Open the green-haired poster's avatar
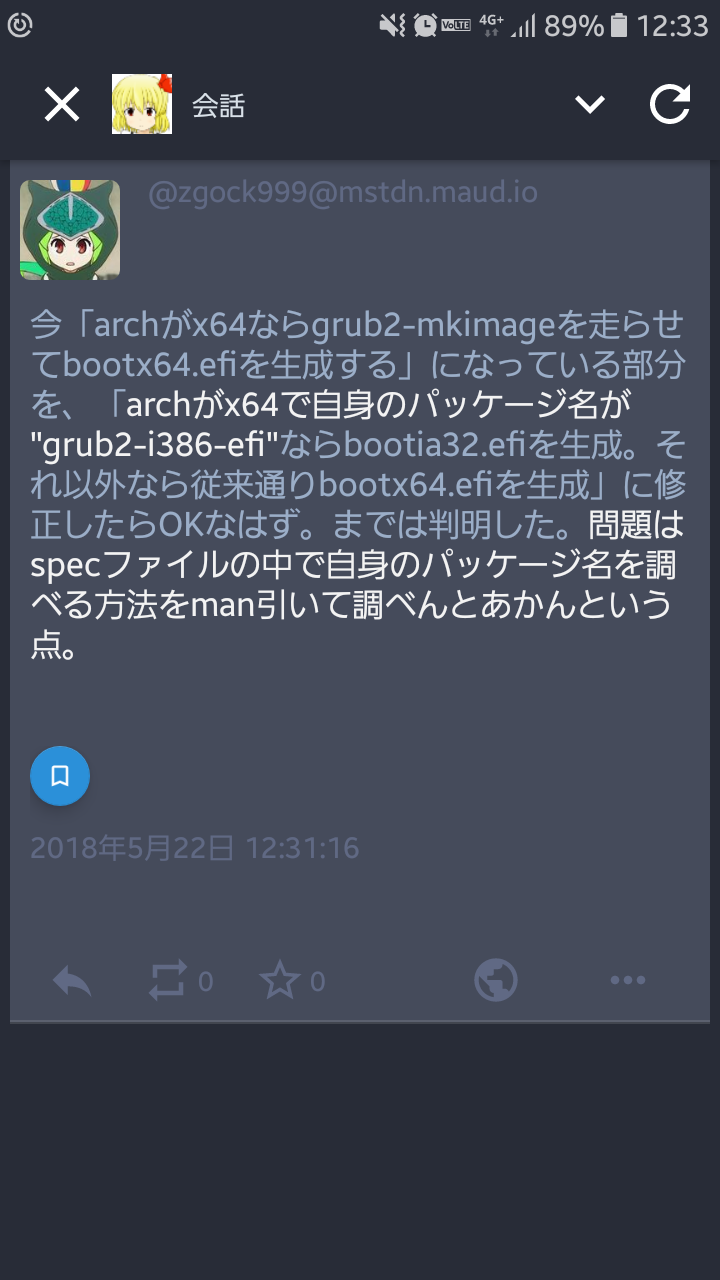 [x=70, y=230]
